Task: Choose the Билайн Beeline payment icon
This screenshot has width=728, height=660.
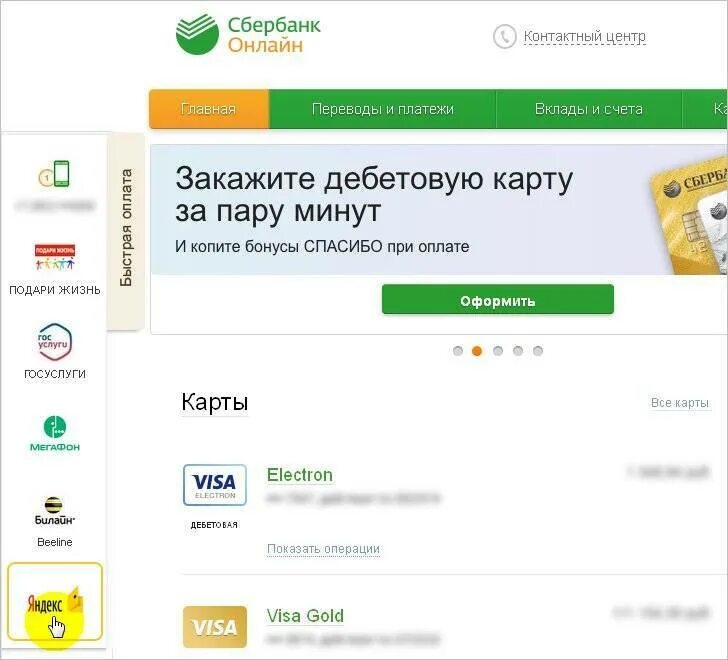Action: click(55, 511)
